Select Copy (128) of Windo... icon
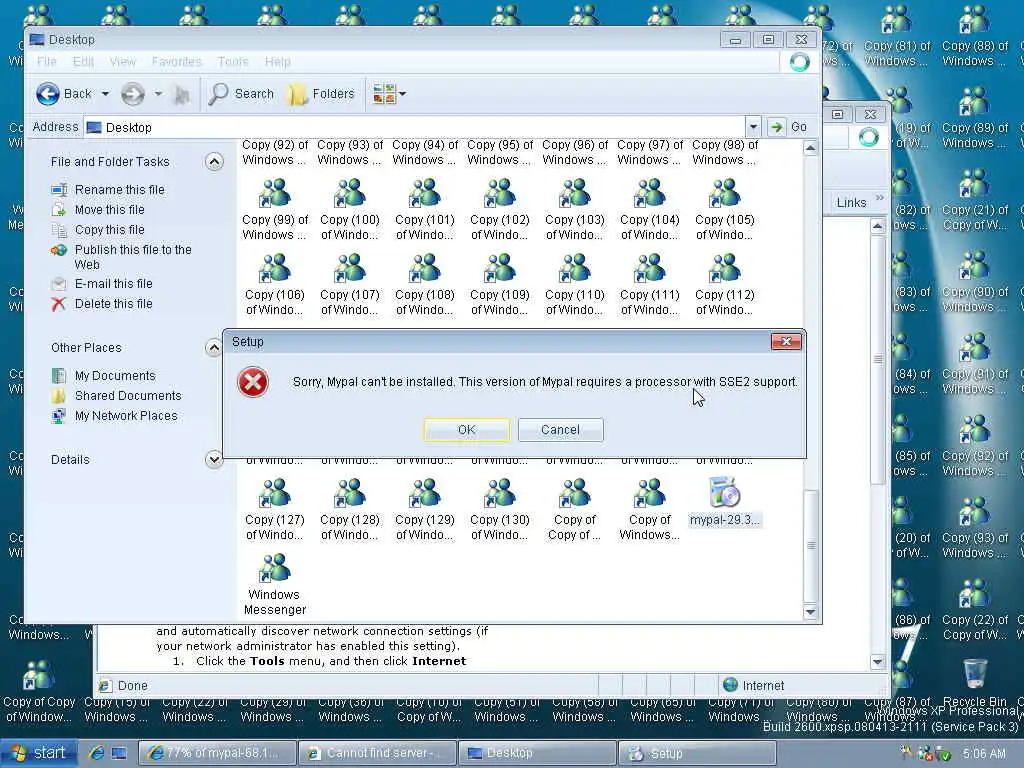The image size is (1024, 768). tap(349, 509)
